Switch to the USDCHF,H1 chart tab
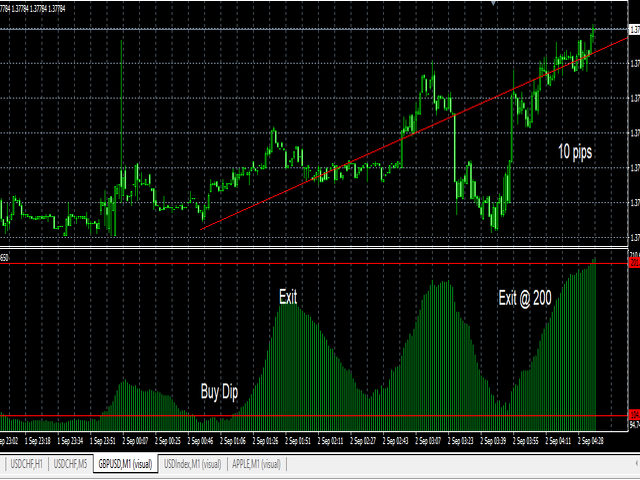Screen dimensions: 640x480 27,463
